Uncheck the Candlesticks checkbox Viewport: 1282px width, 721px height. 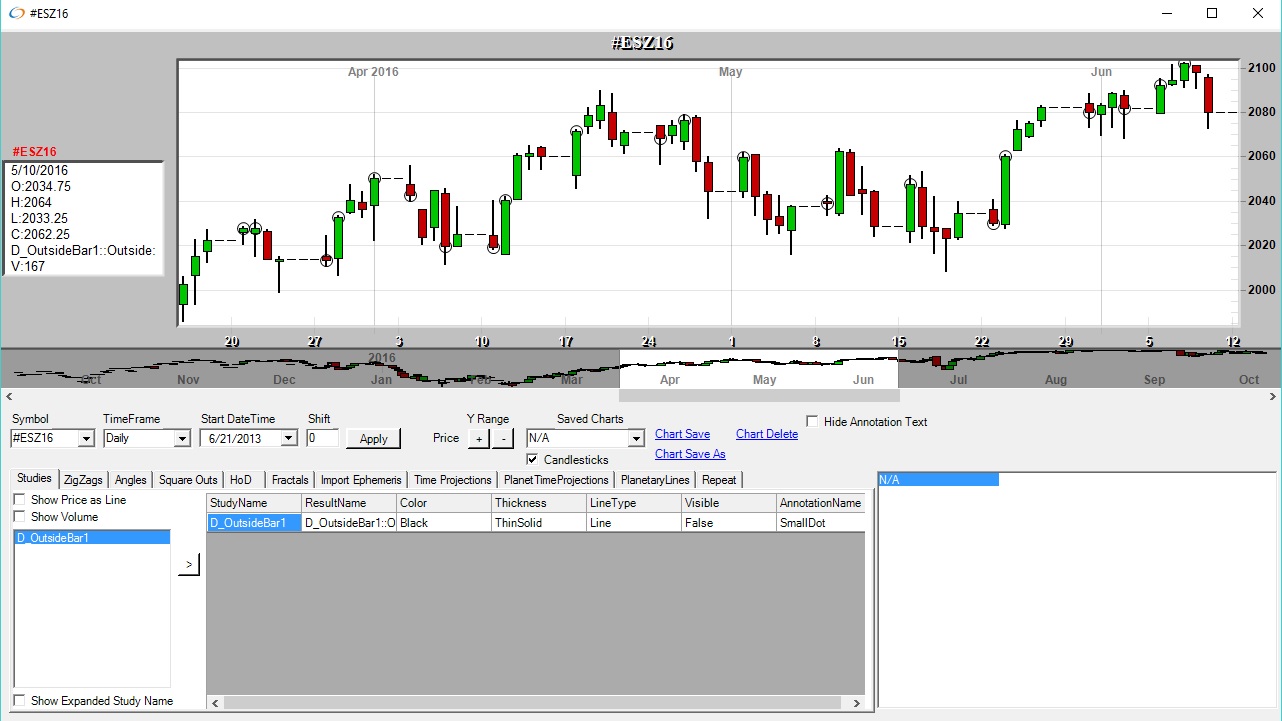(532, 460)
